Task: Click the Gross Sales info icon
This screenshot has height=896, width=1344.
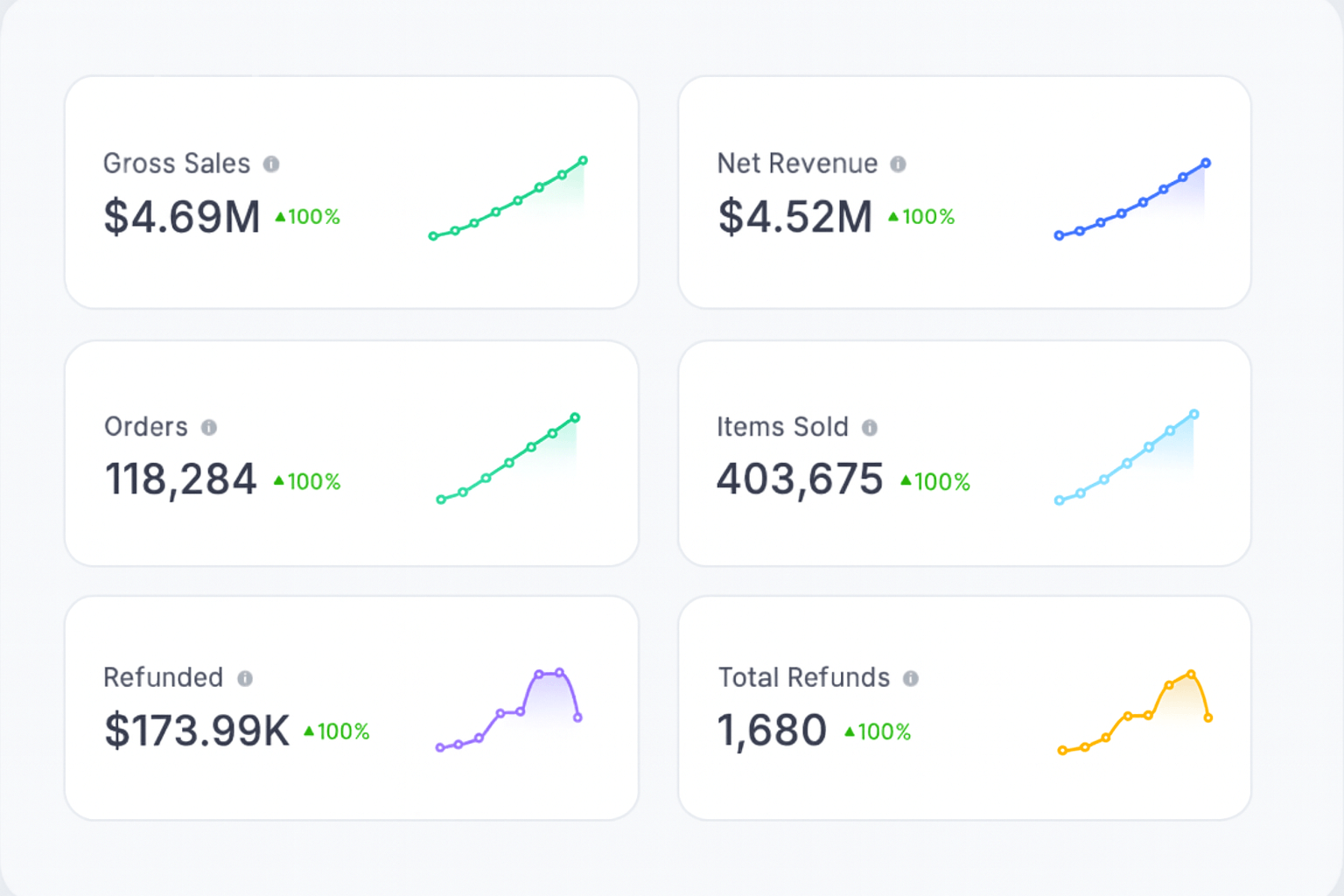Action: [272, 163]
